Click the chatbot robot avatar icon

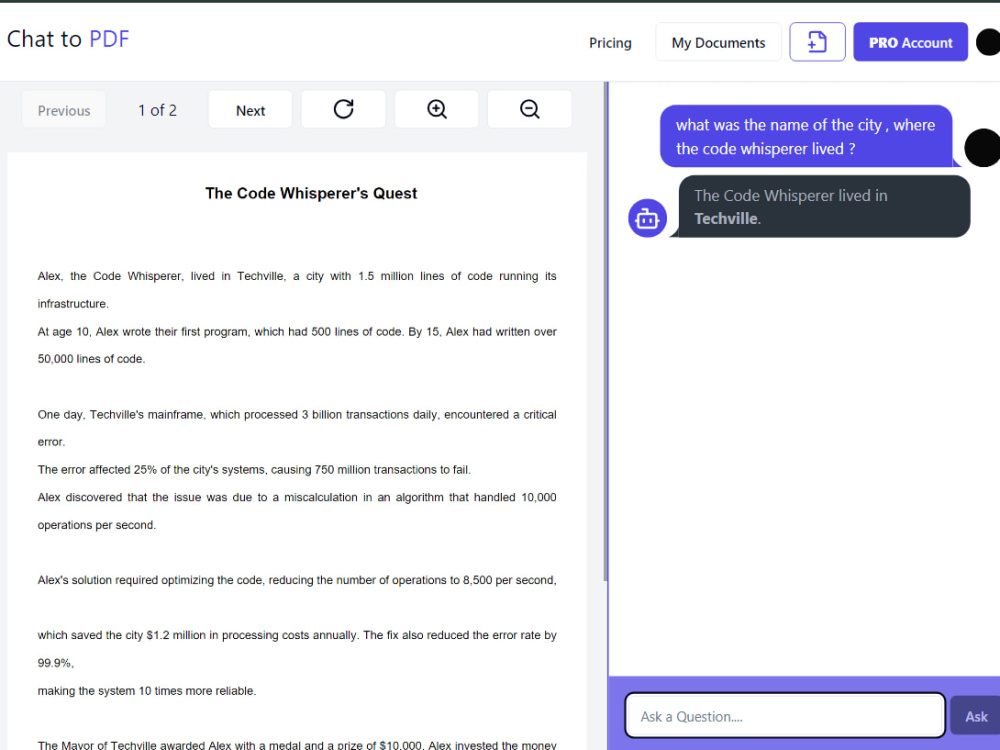tap(647, 218)
